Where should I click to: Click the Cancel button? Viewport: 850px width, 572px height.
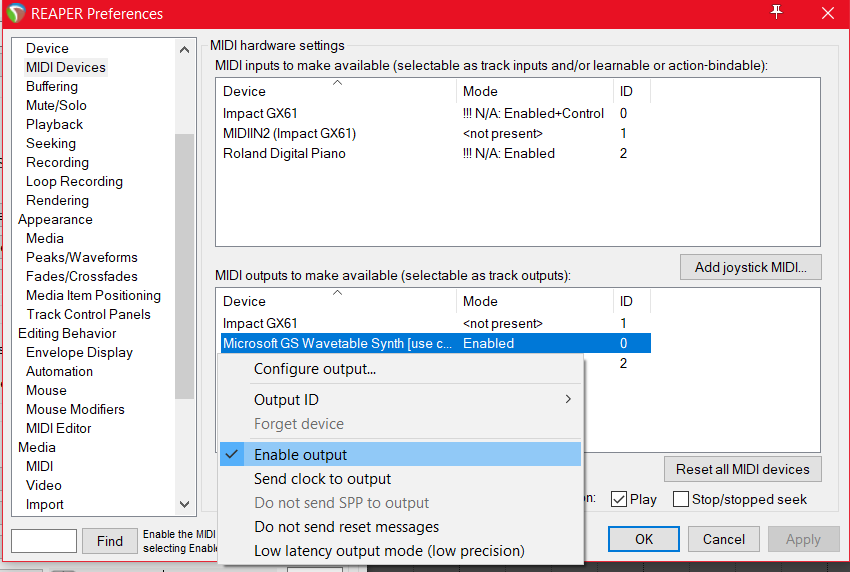pyautogui.click(x=724, y=539)
